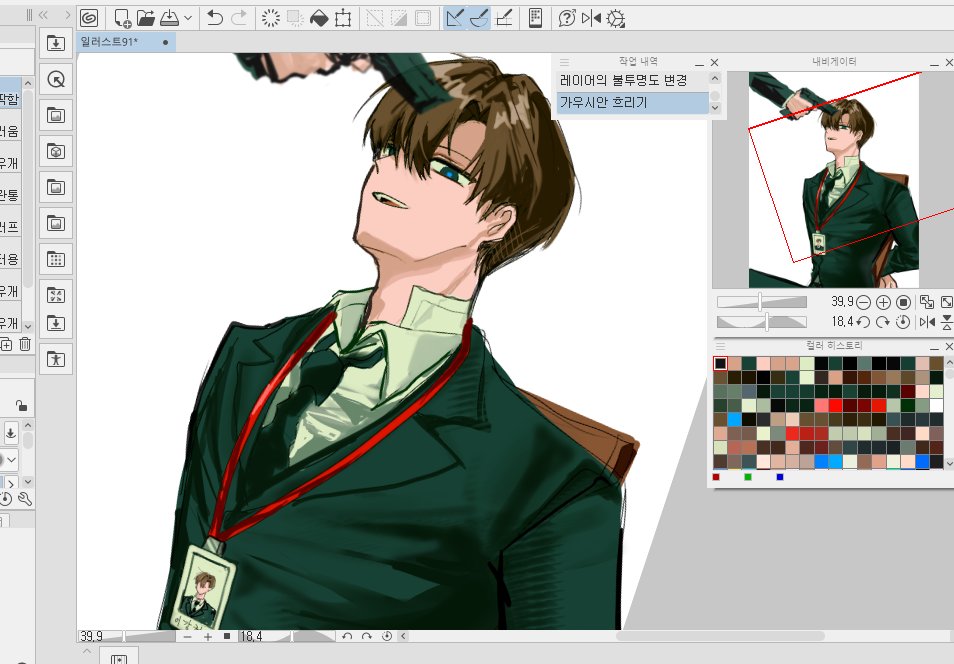The width and height of the screenshot is (954, 664).
Task: Open the 컬러 히스토리 panel menu
Action: pos(720,346)
